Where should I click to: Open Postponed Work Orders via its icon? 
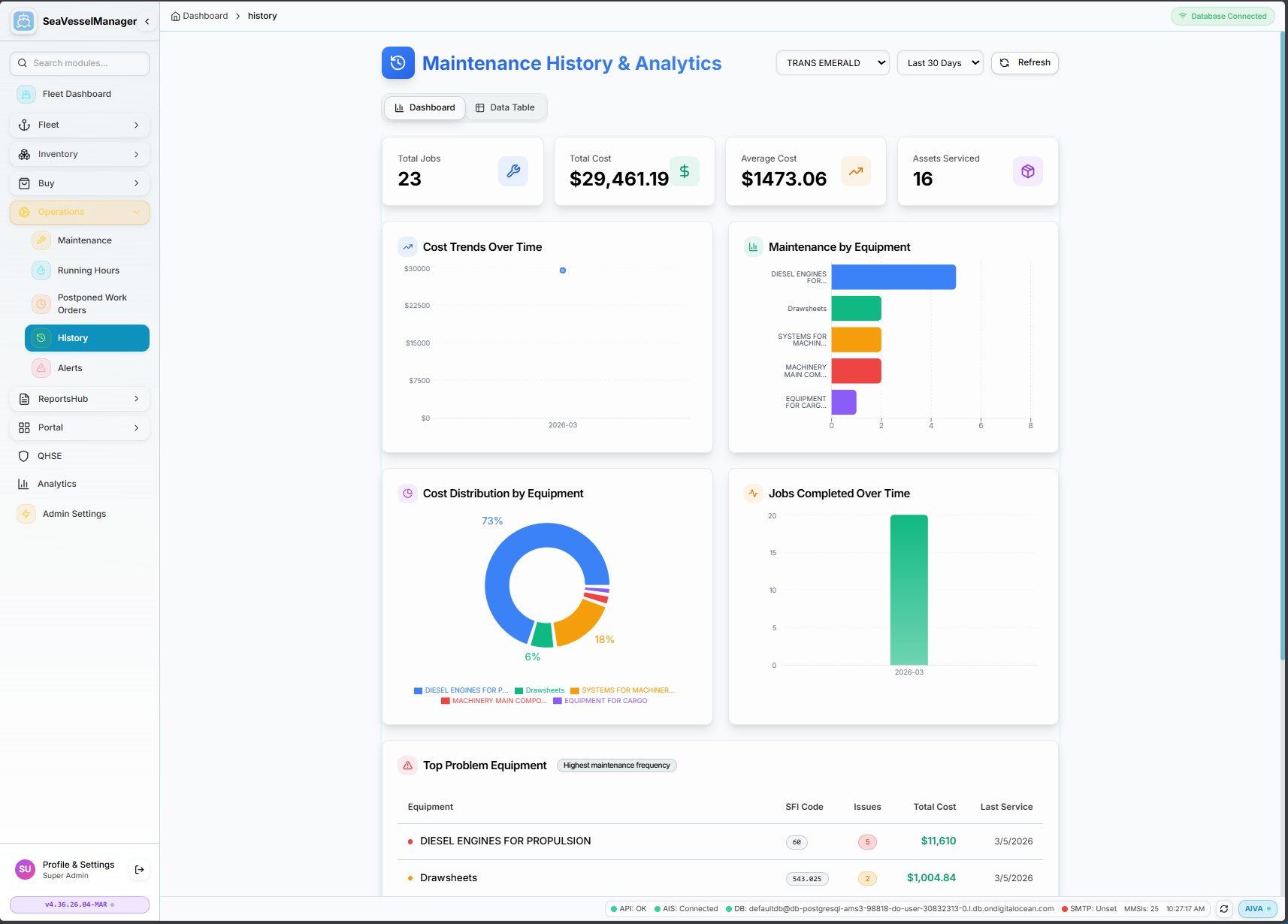[41, 303]
